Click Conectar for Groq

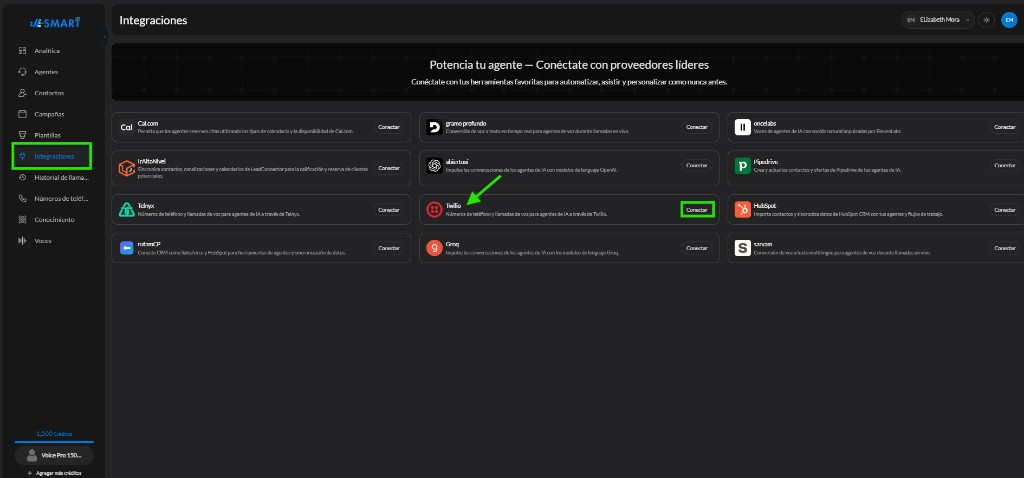click(697, 248)
